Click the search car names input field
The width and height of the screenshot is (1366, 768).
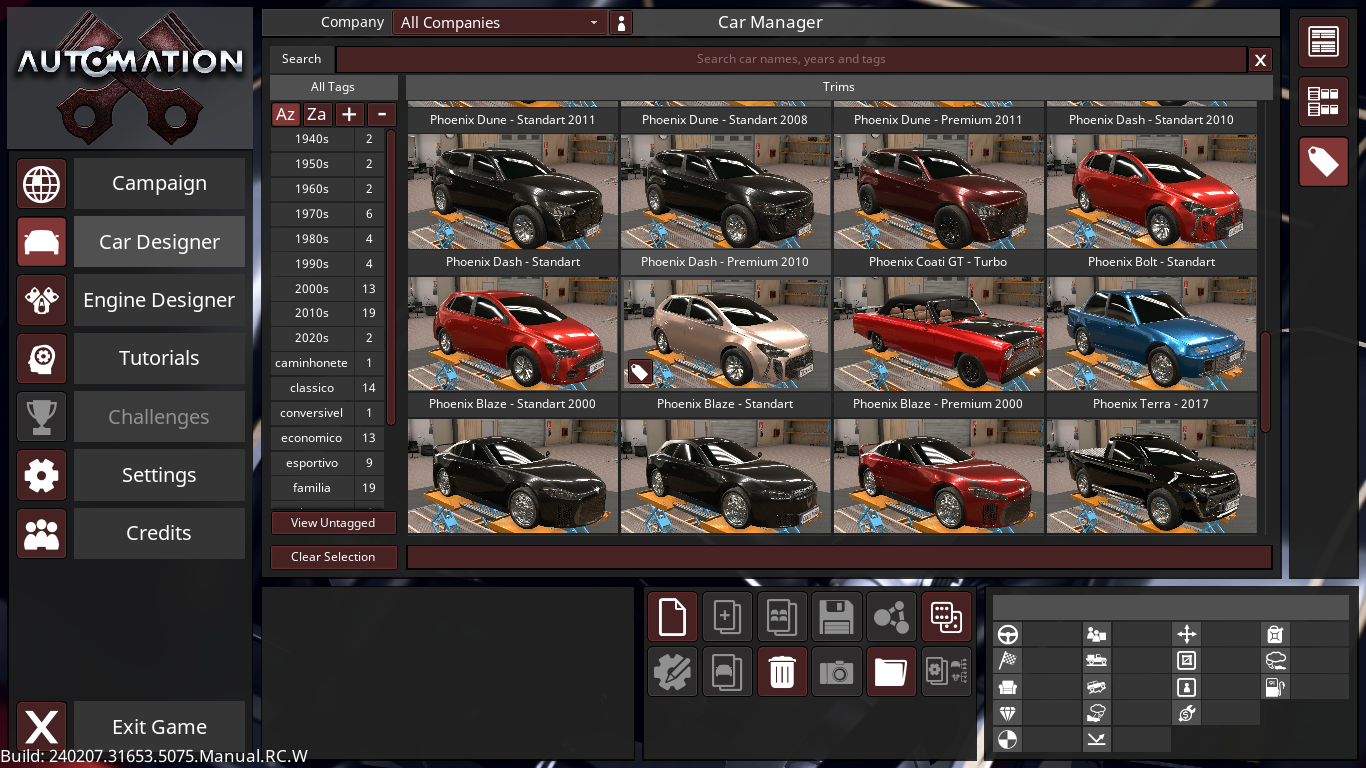(791, 59)
